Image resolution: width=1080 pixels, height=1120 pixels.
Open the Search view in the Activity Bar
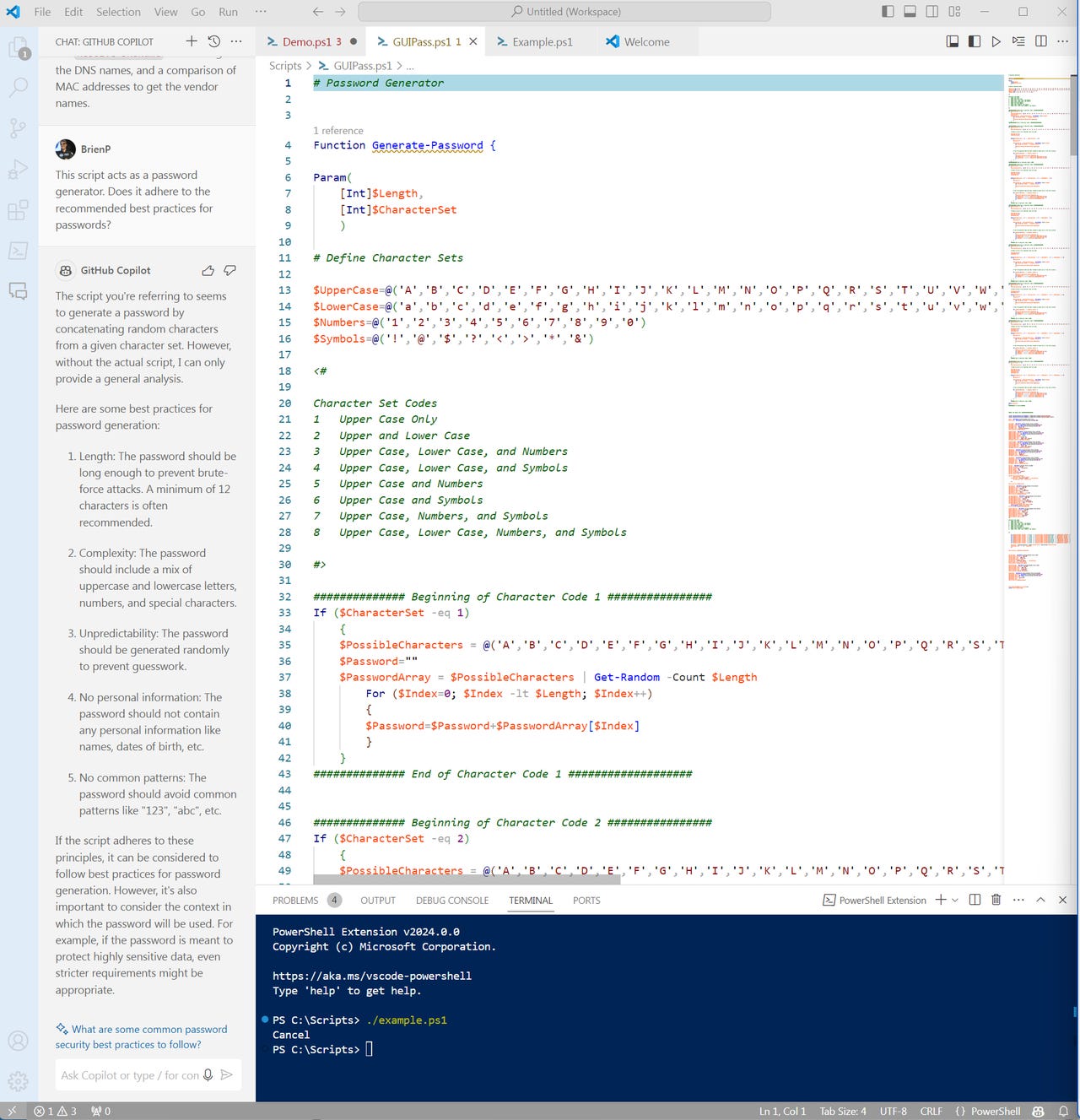pyautogui.click(x=19, y=86)
